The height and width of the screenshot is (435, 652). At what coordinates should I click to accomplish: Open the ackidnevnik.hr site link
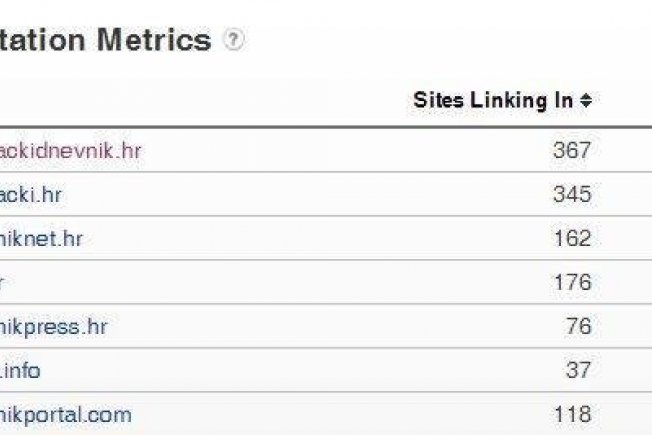coord(70,151)
